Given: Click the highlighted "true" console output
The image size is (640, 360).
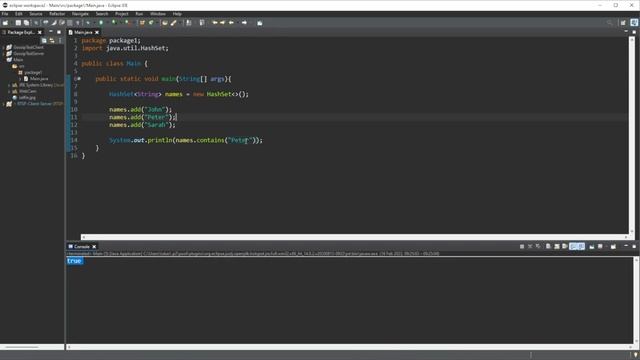Looking at the screenshot, I should coord(74,261).
